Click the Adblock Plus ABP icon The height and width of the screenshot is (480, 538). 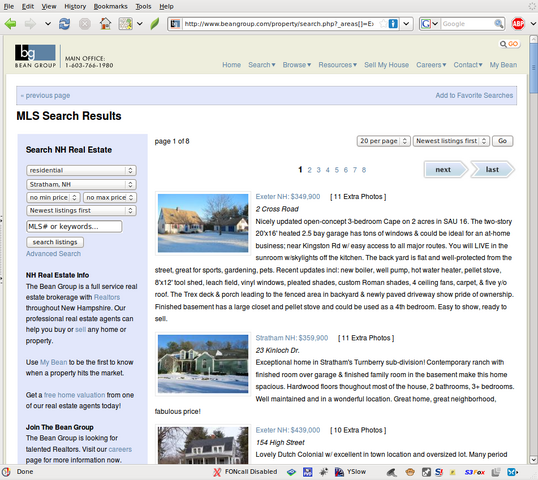tap(518, 24)
